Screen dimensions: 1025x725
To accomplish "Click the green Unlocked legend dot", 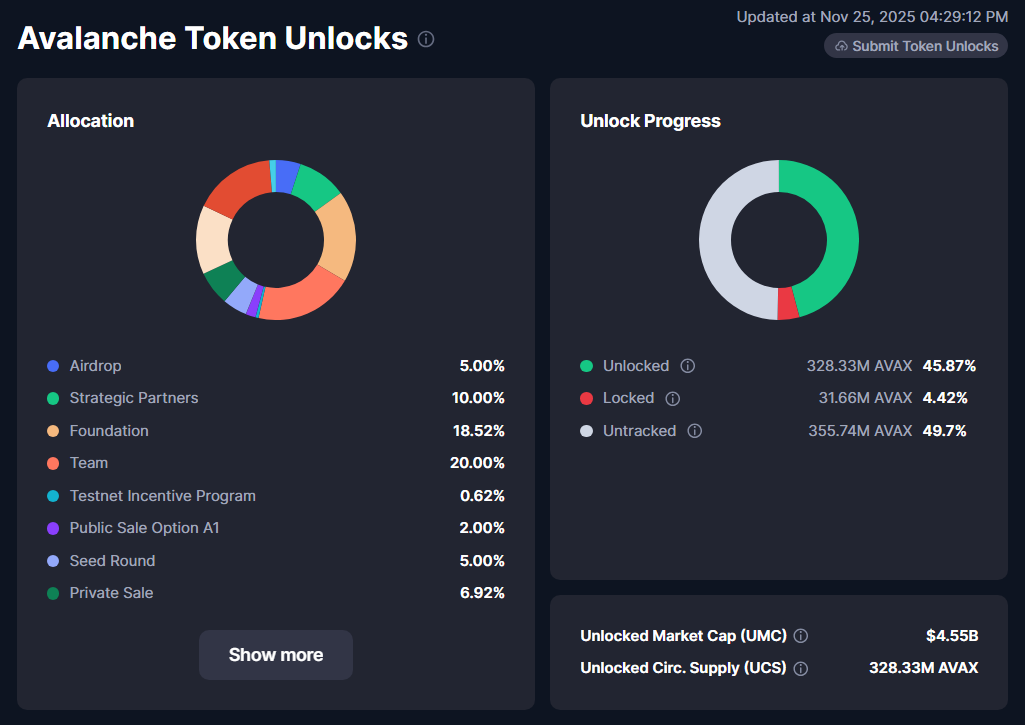I will click(586, 366).
